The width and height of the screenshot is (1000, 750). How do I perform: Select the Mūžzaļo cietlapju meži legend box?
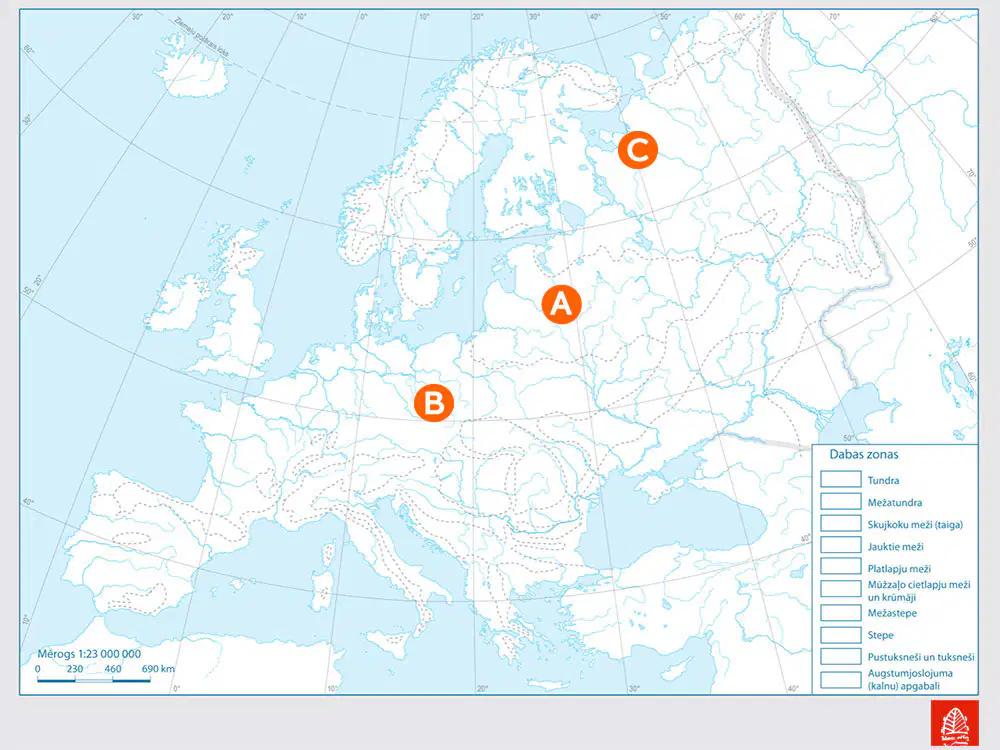(x=841, y=589)
